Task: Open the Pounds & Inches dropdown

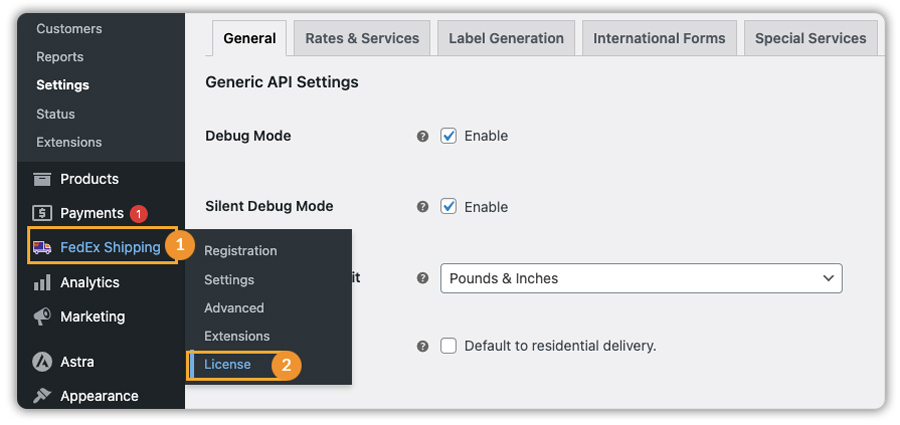Action: coord(641,278)
